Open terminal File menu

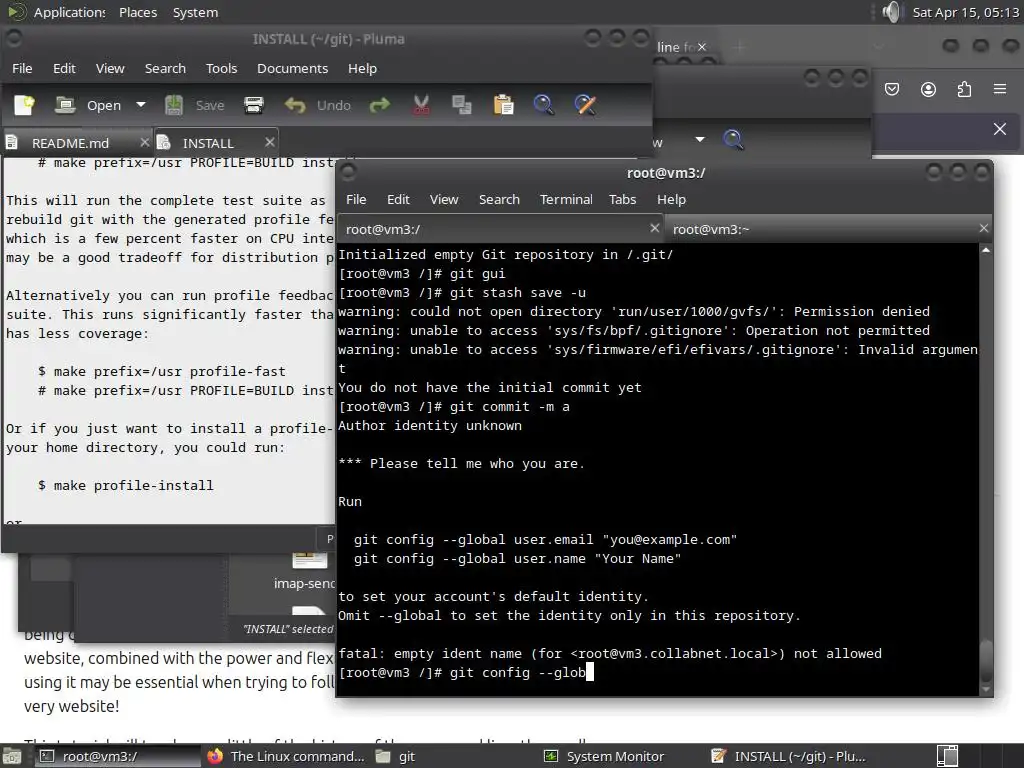point(356,200)
